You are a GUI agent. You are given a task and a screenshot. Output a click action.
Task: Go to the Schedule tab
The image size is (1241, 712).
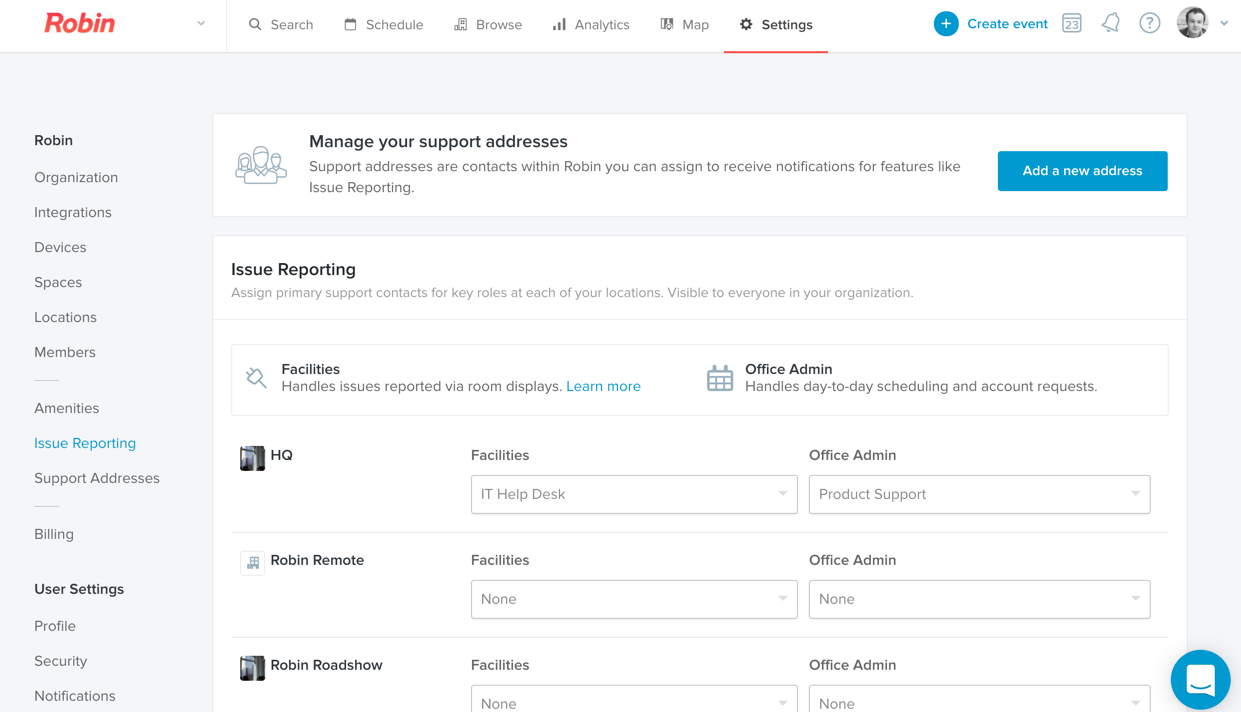coord(383,25)
